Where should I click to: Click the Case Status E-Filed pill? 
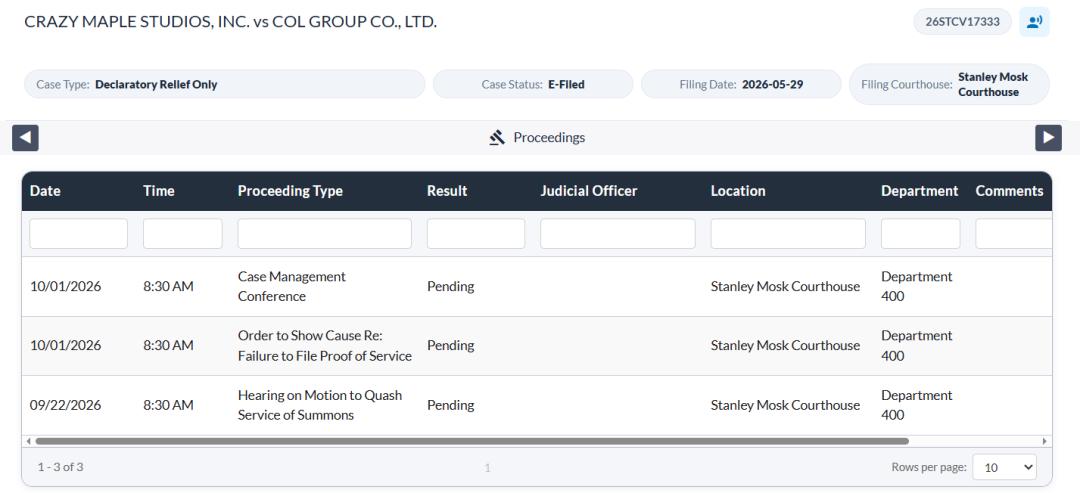coord(533,85)
